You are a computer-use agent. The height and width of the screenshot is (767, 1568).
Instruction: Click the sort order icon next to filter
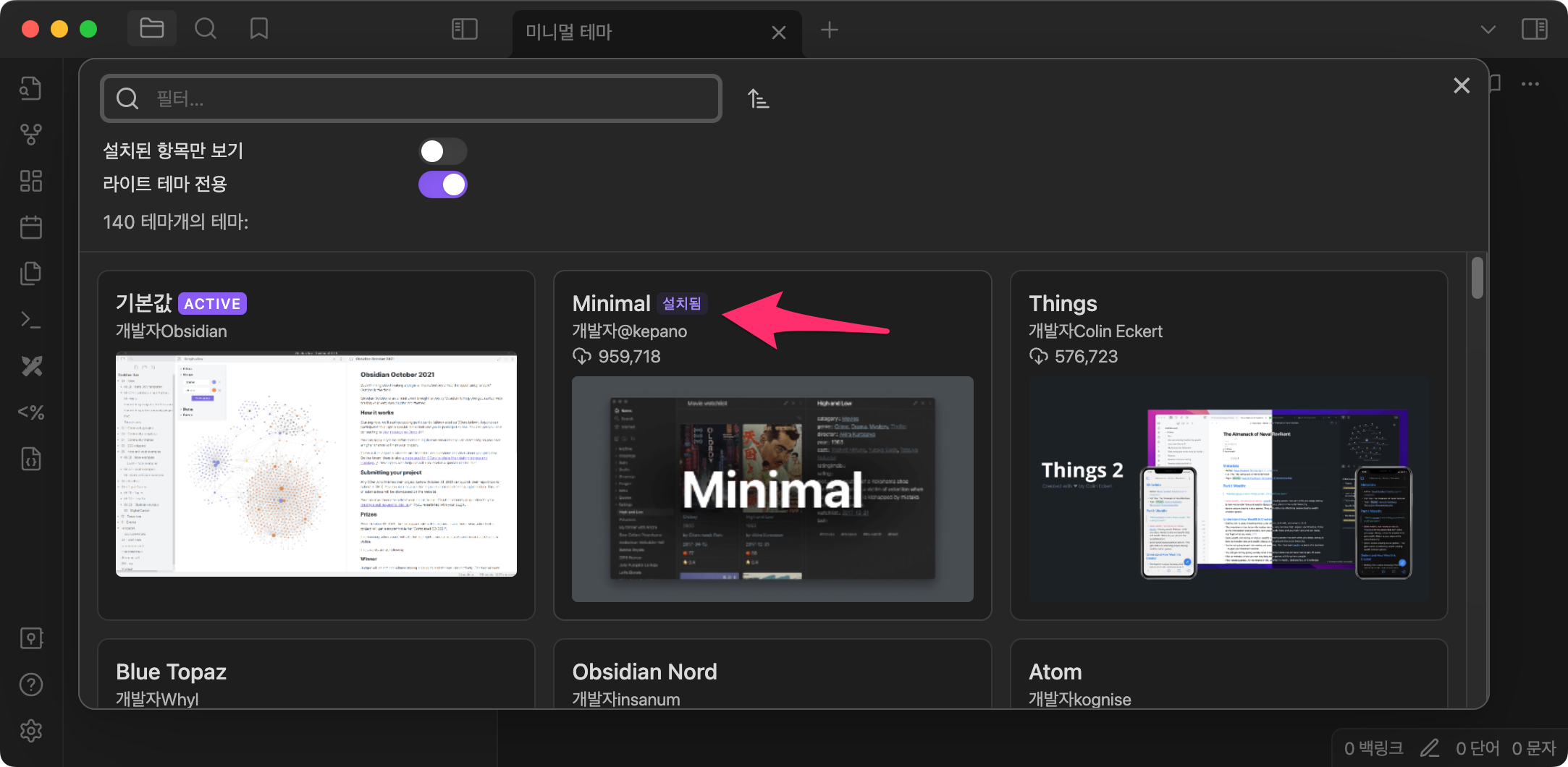[758, 98]
